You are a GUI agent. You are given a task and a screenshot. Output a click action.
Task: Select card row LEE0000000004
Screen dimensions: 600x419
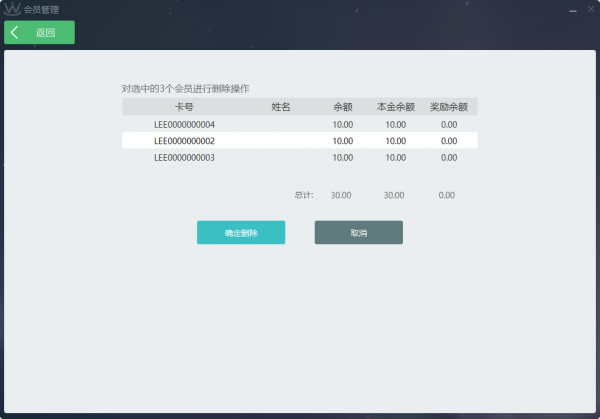pyautogui.click(x=300, y=124)
